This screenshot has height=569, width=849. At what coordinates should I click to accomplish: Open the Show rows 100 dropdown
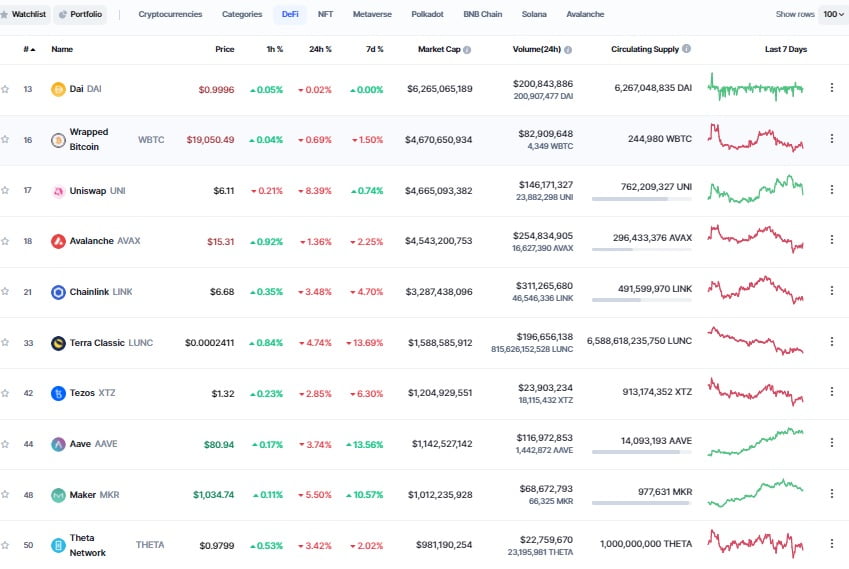point(832,15)
